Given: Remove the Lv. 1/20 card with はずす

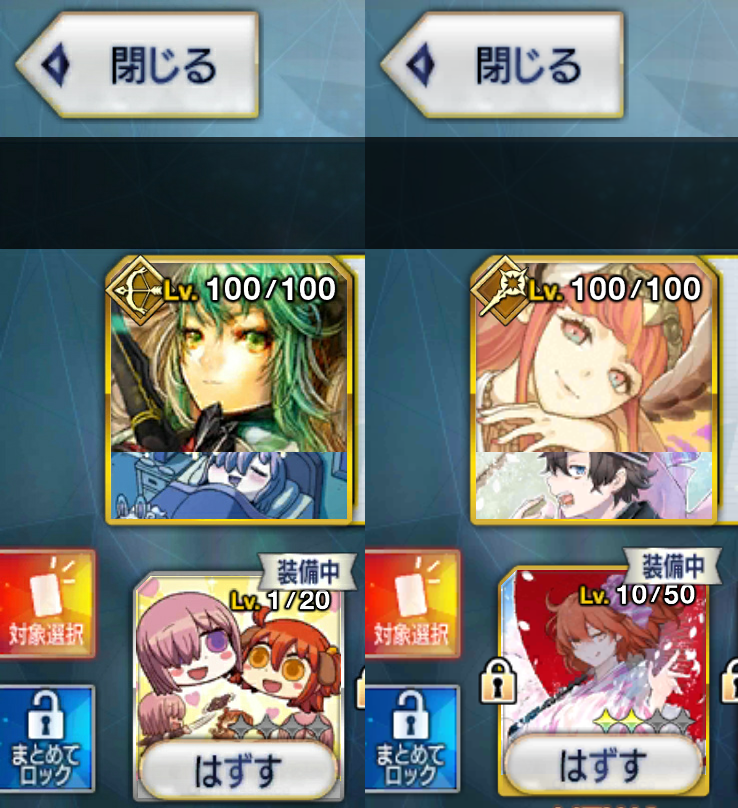Looking at the screenshot, I should click(238, 771).
